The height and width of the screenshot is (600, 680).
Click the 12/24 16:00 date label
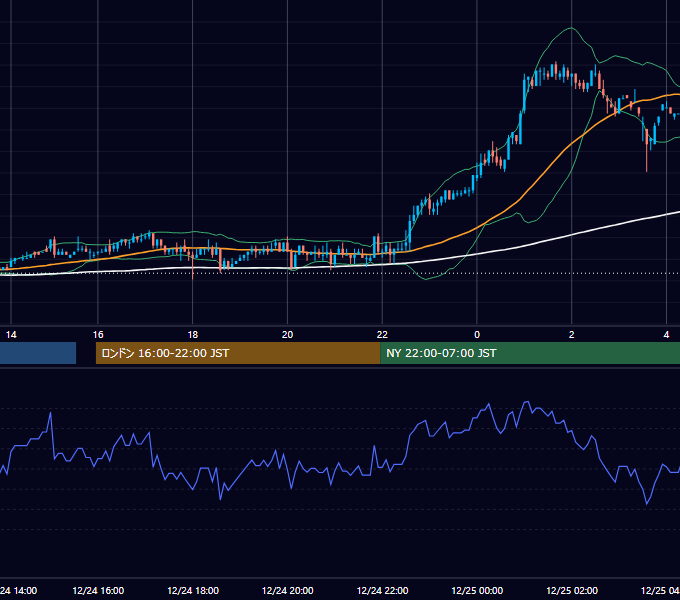pyautogui.click(x=98, y=590)
